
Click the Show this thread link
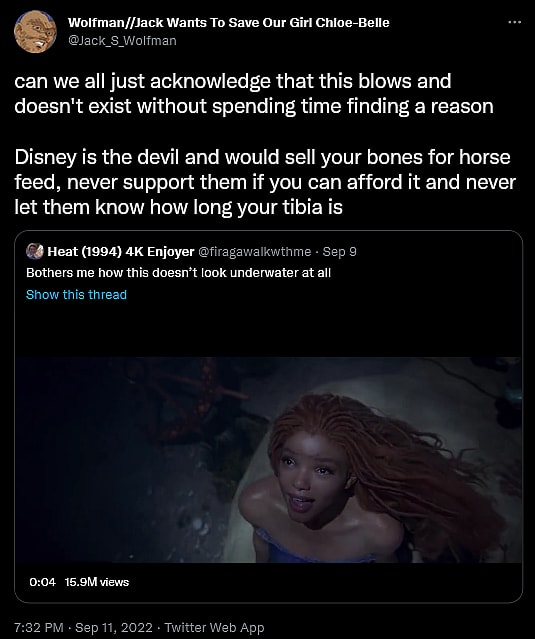coord(76,295)
